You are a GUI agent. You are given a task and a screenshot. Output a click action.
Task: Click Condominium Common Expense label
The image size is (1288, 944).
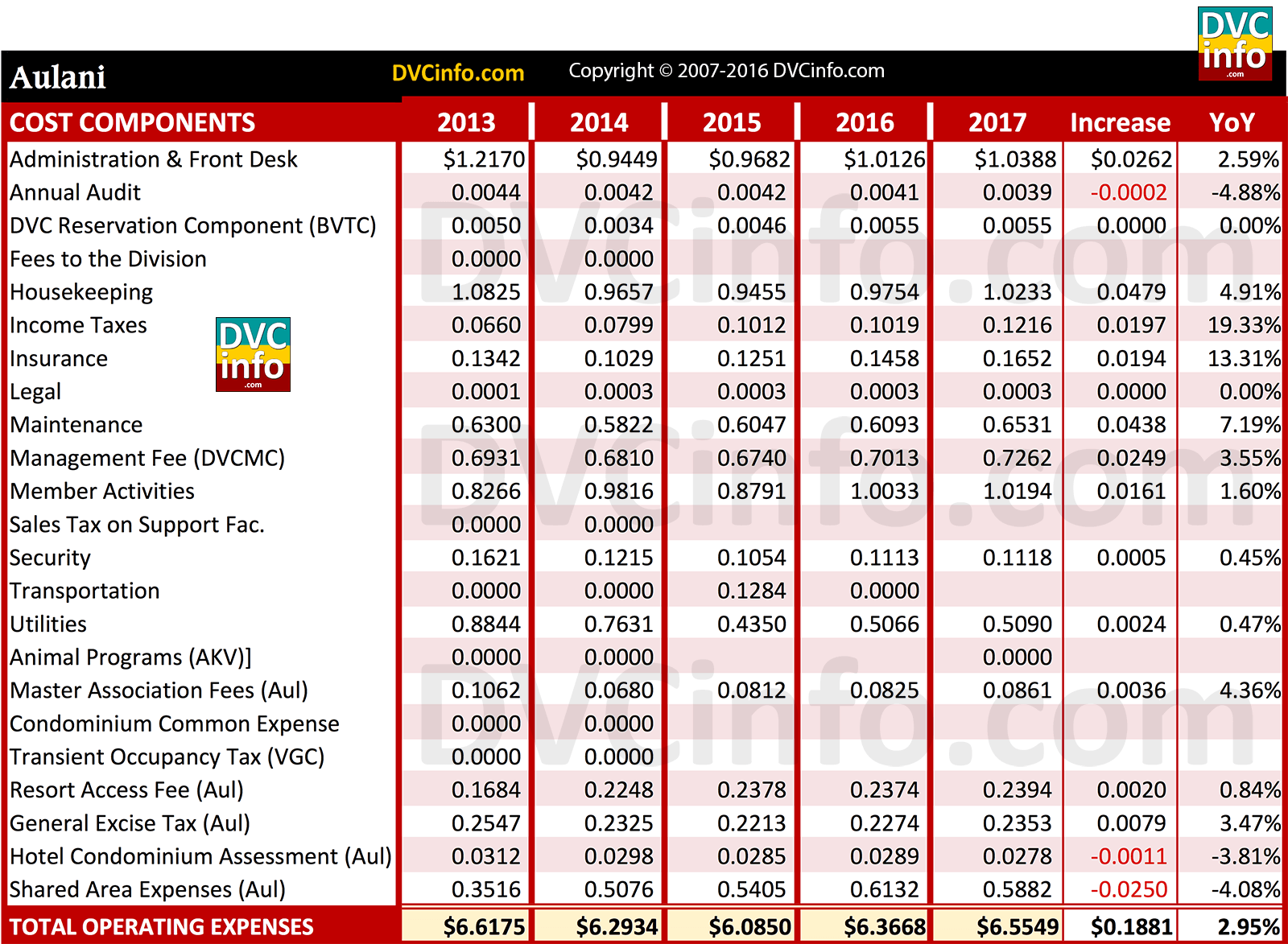point(175,723)
